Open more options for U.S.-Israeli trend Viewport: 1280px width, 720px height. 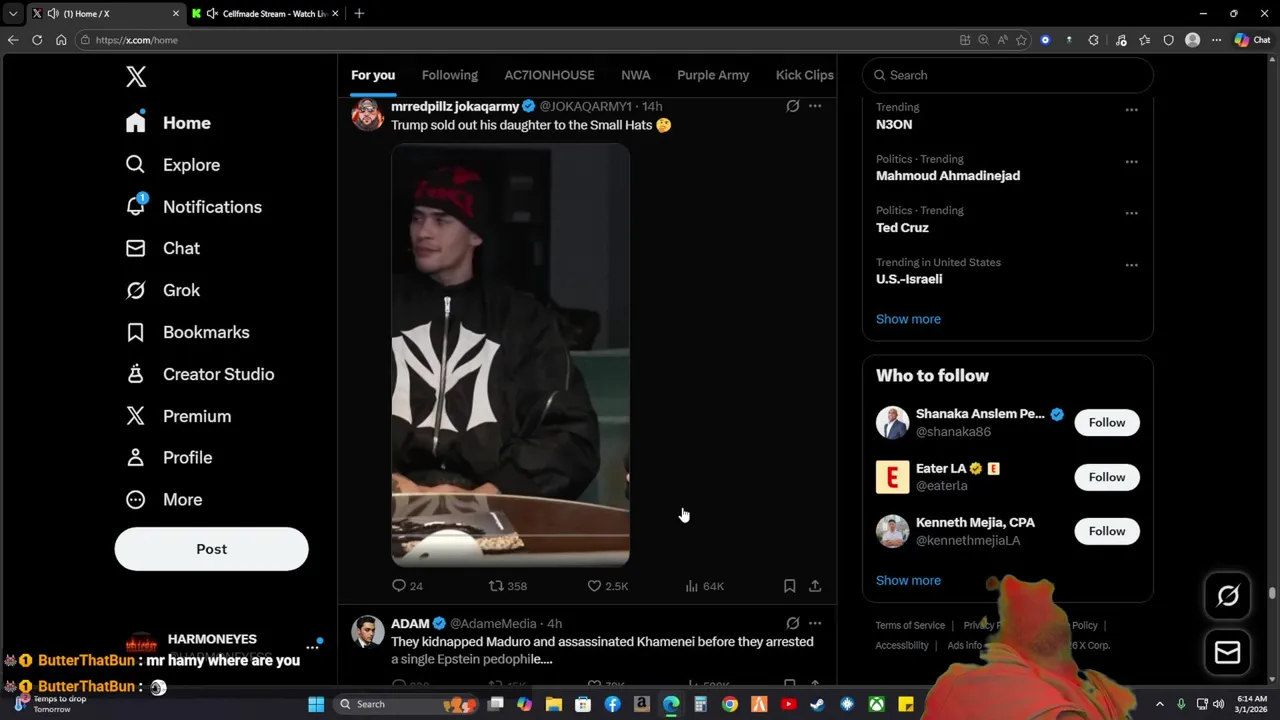click(1131, 265)
